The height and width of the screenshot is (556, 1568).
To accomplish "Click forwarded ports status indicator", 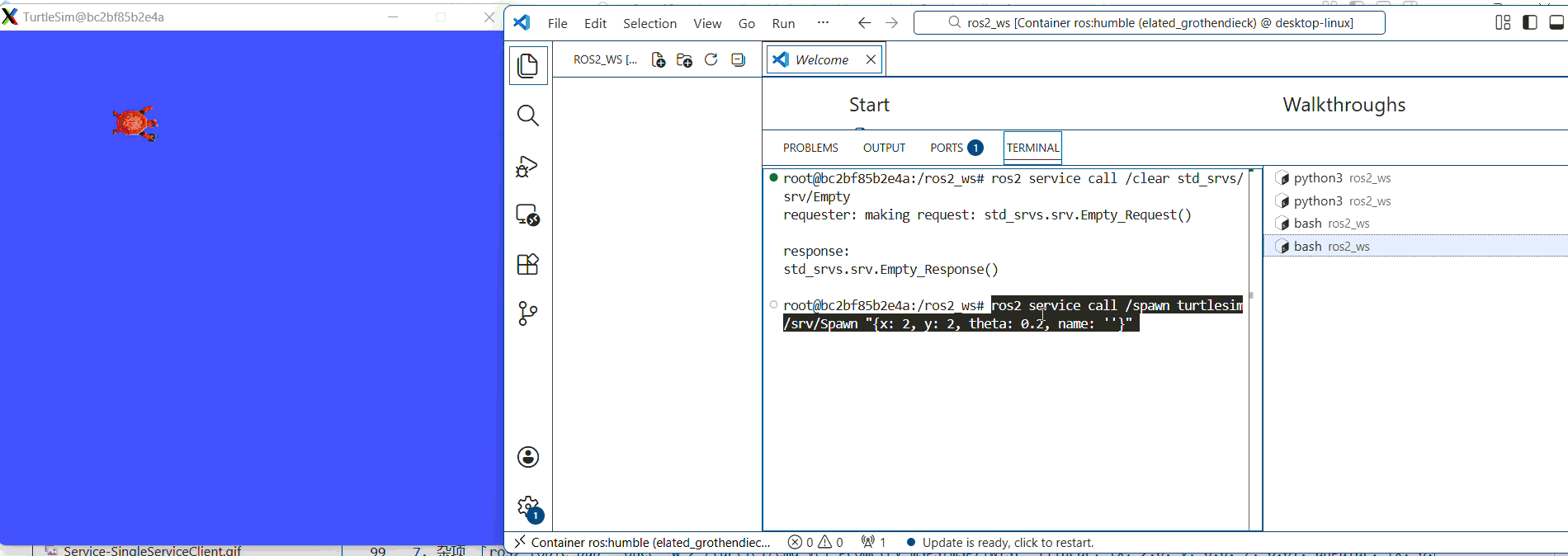I will [x=873, y=542].
